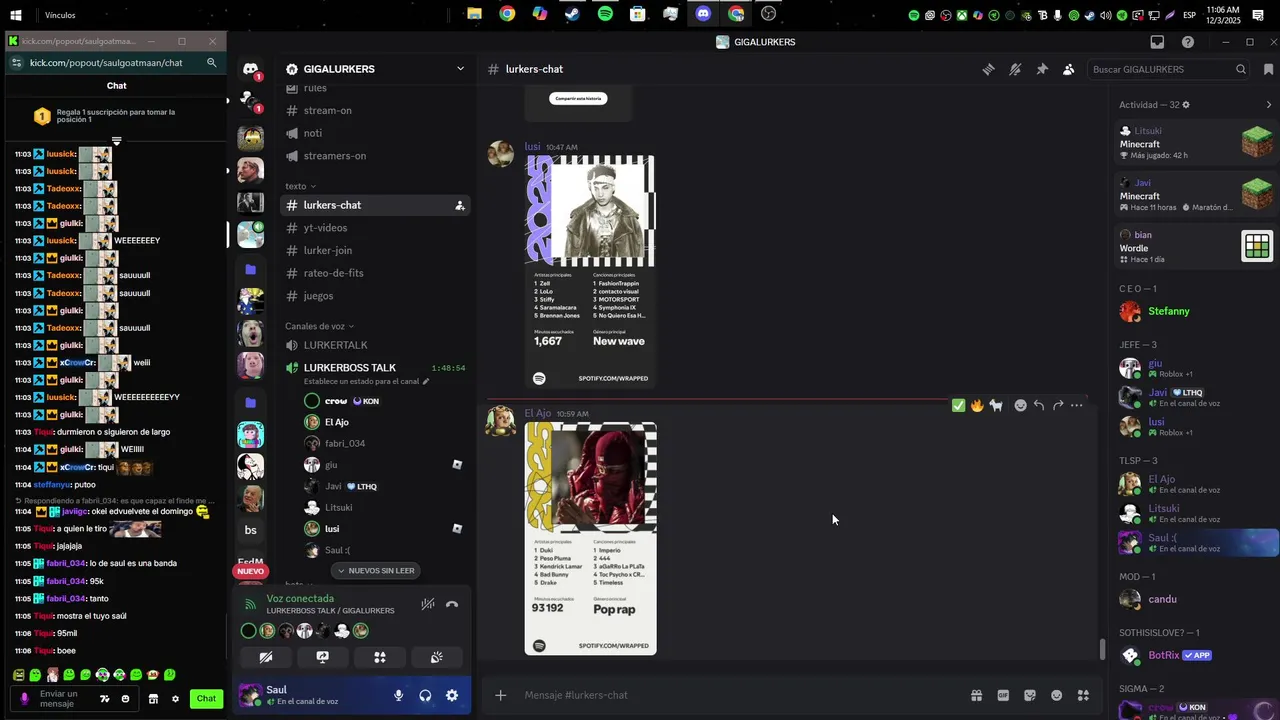
Task: Toggle the member list icon
Action: click(x=1068, y=69)
